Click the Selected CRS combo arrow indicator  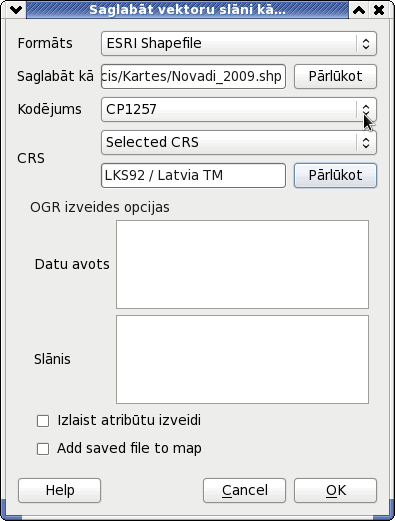[x=366, y=142]
